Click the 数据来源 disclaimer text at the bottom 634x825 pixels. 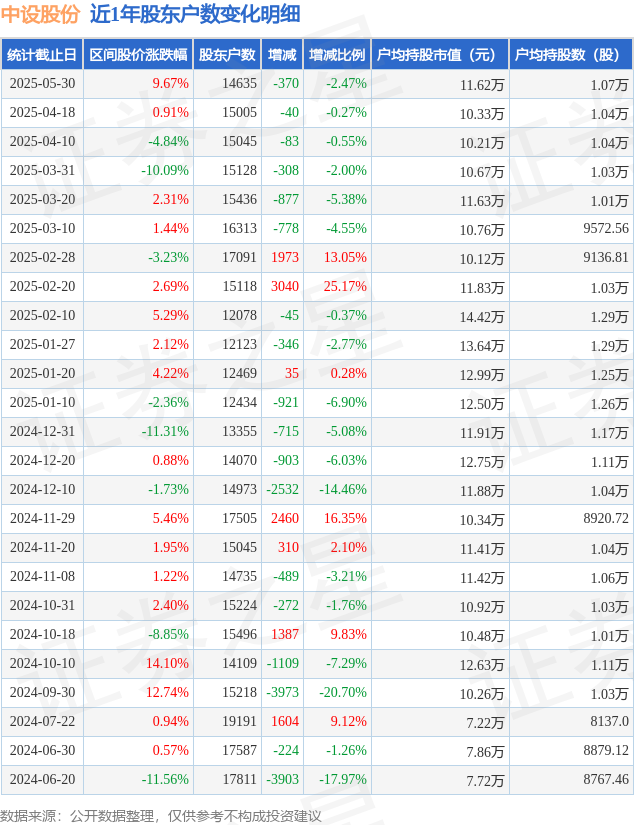160,816
